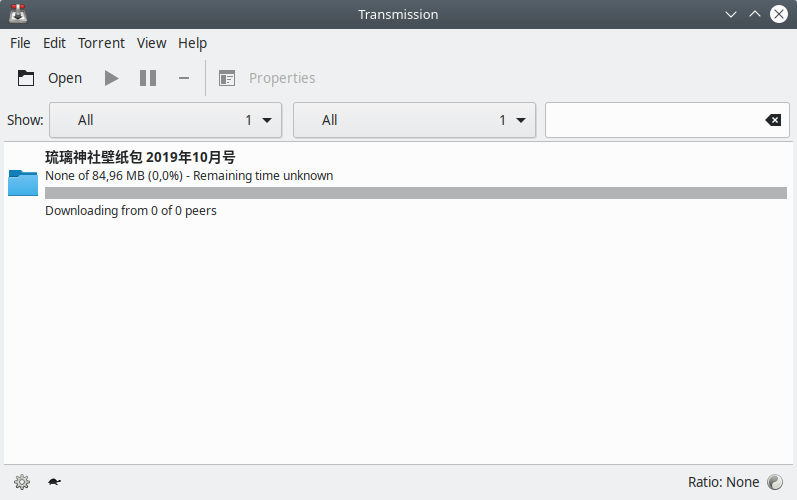The image size is (797, 500).
Task: Clear the search field with backspace icon
Action: click(x=773, y=120)
